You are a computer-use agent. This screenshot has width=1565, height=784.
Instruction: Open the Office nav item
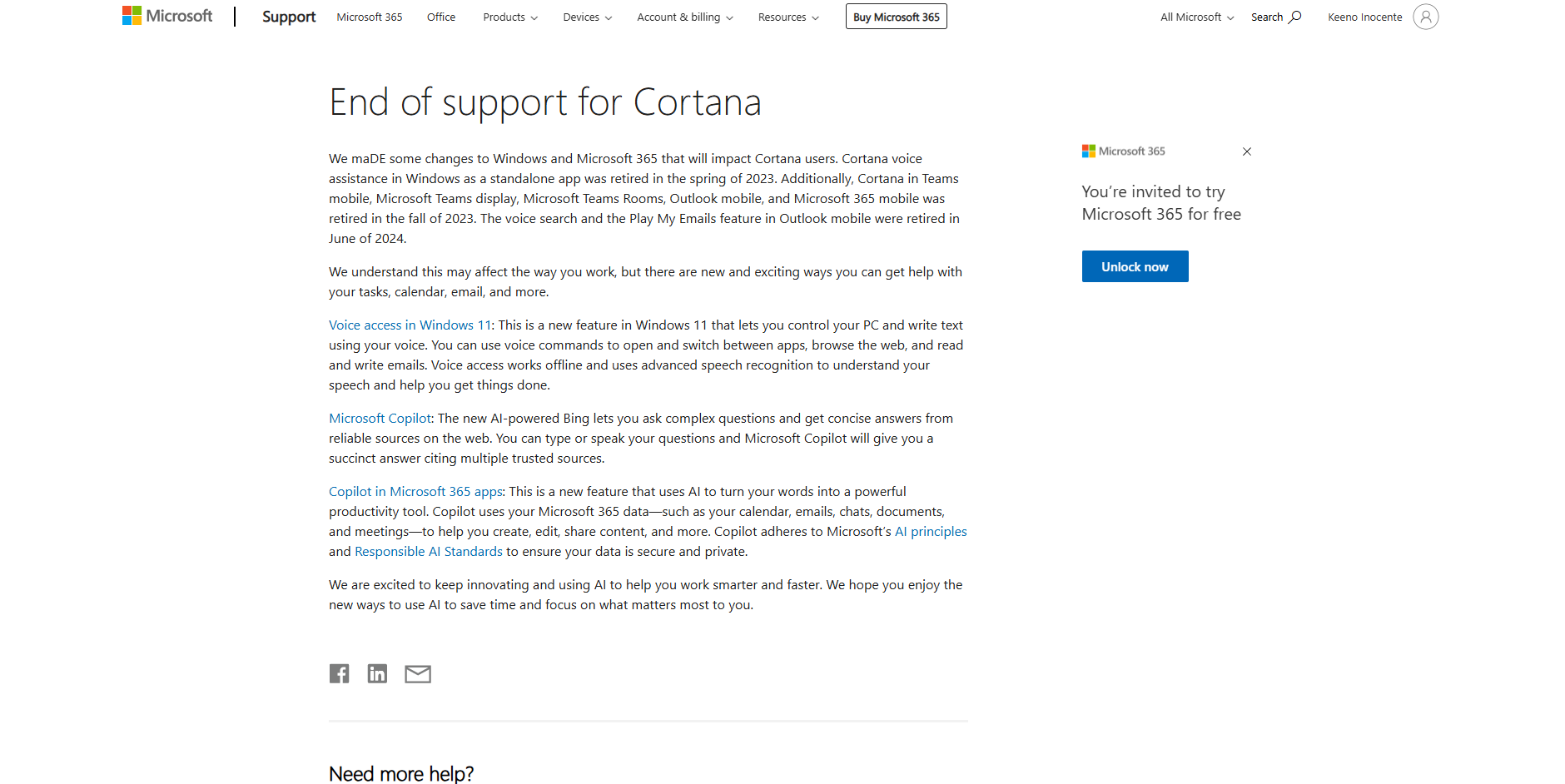coord(441,17)
